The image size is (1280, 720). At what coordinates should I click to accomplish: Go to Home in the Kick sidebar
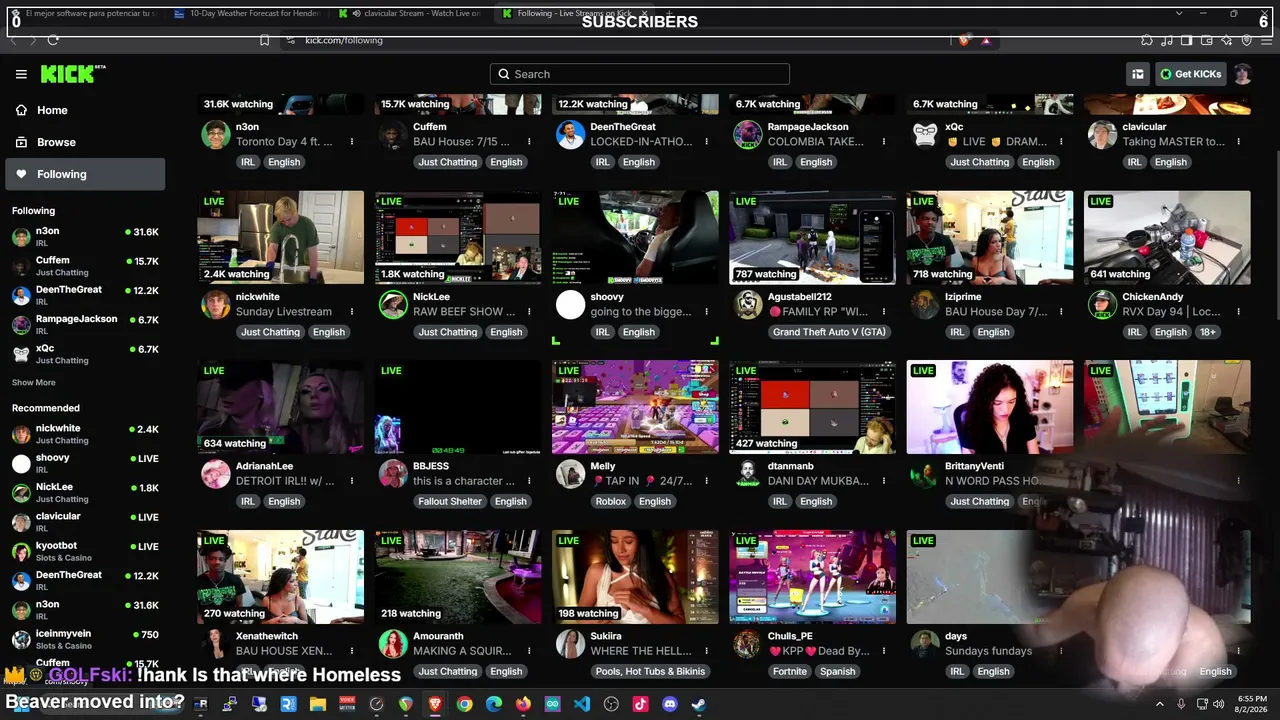[86, 110]
